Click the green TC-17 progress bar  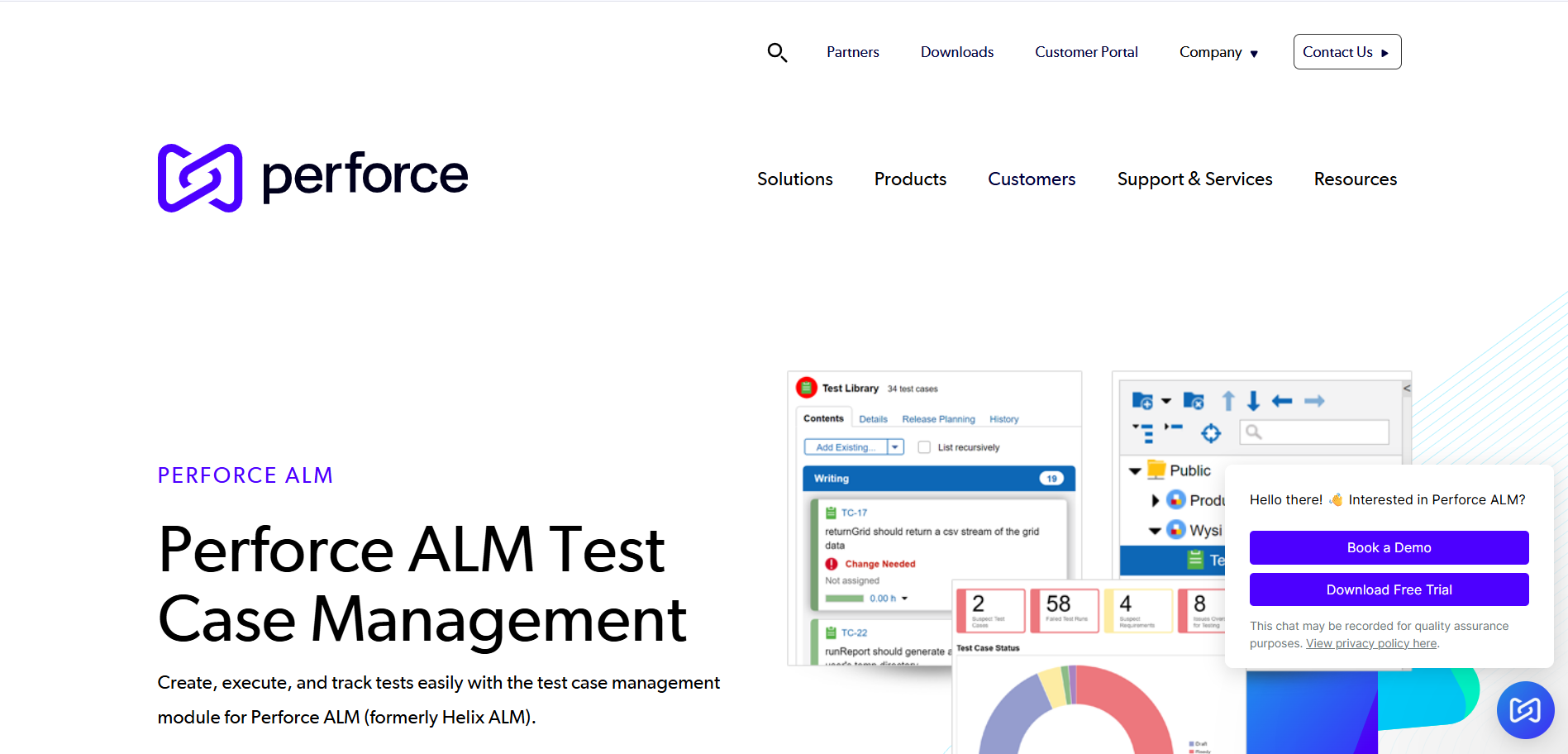coord(844,599)
